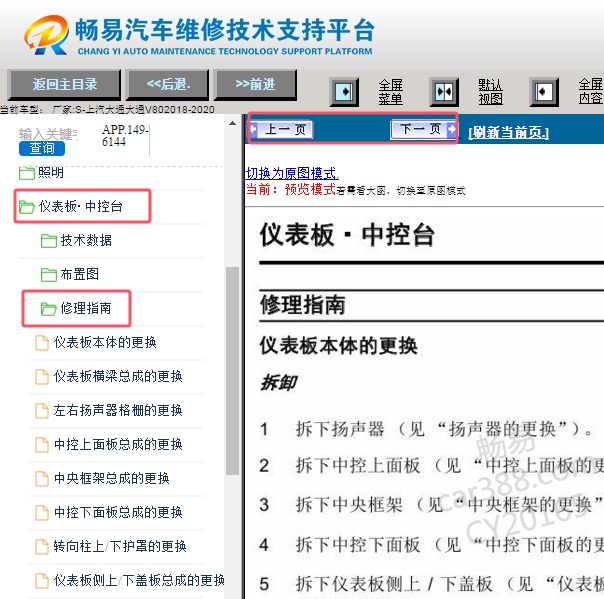The height and width of the screenshot is (599, 604).
Task: Expand the 照明 tree node
Action: pos(51,173)
